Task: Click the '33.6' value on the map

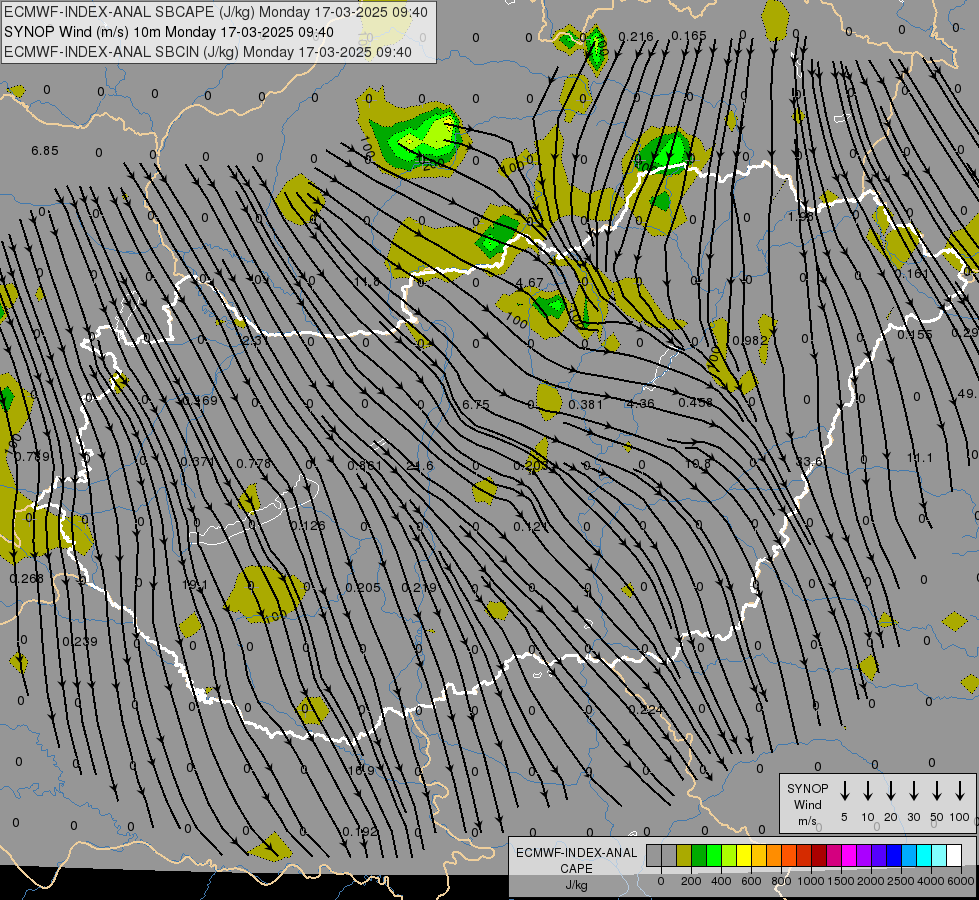Action: [x=809, y=462]
